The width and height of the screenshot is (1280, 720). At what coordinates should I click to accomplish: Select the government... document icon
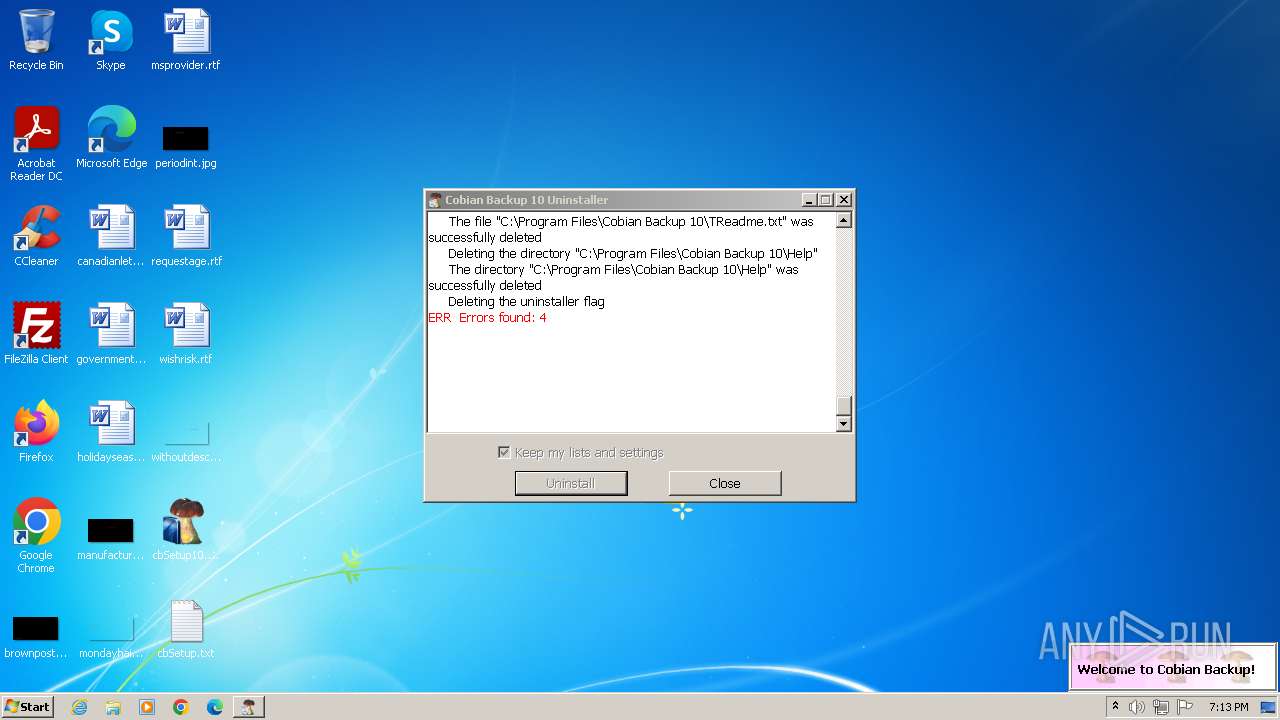[111, 334]
